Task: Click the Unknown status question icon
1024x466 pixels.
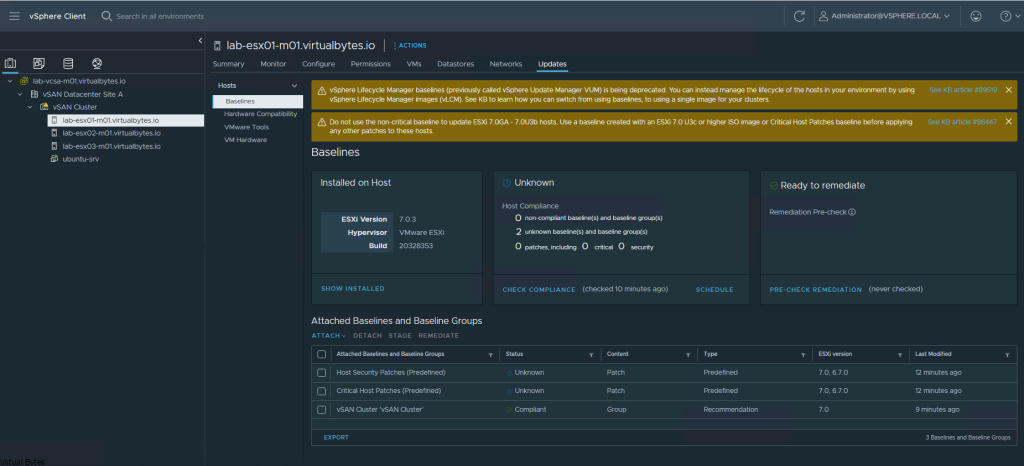Action: (507, 183)
